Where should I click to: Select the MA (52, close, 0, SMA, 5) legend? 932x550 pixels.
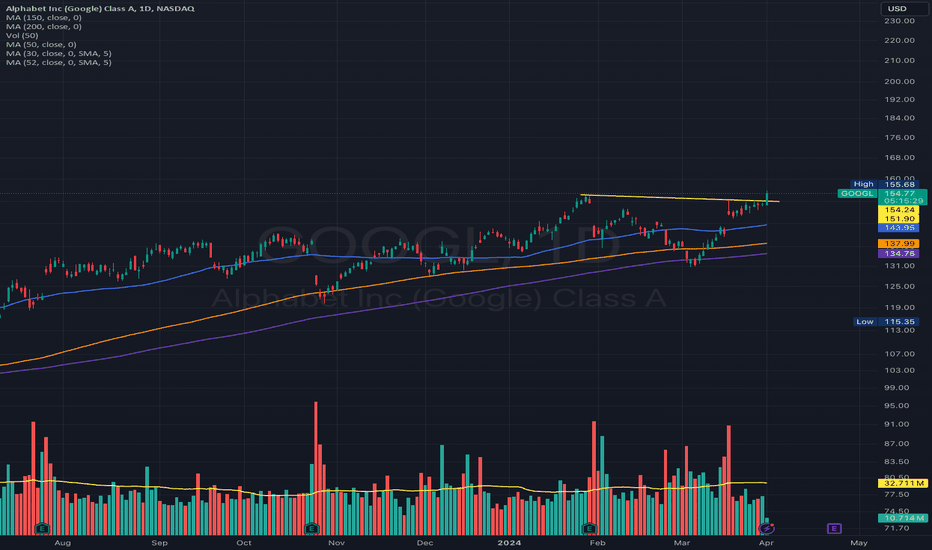click(x=58, y=62)
